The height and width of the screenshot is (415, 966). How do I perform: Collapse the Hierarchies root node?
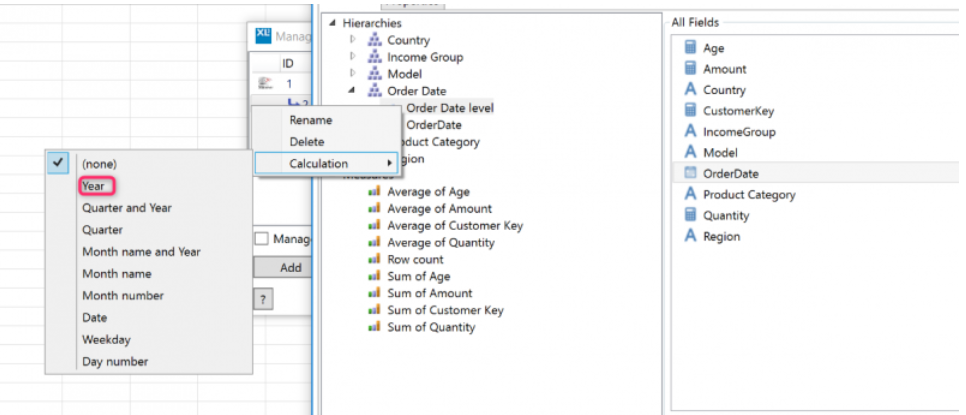pyautogui.click(x=331, y=22)
